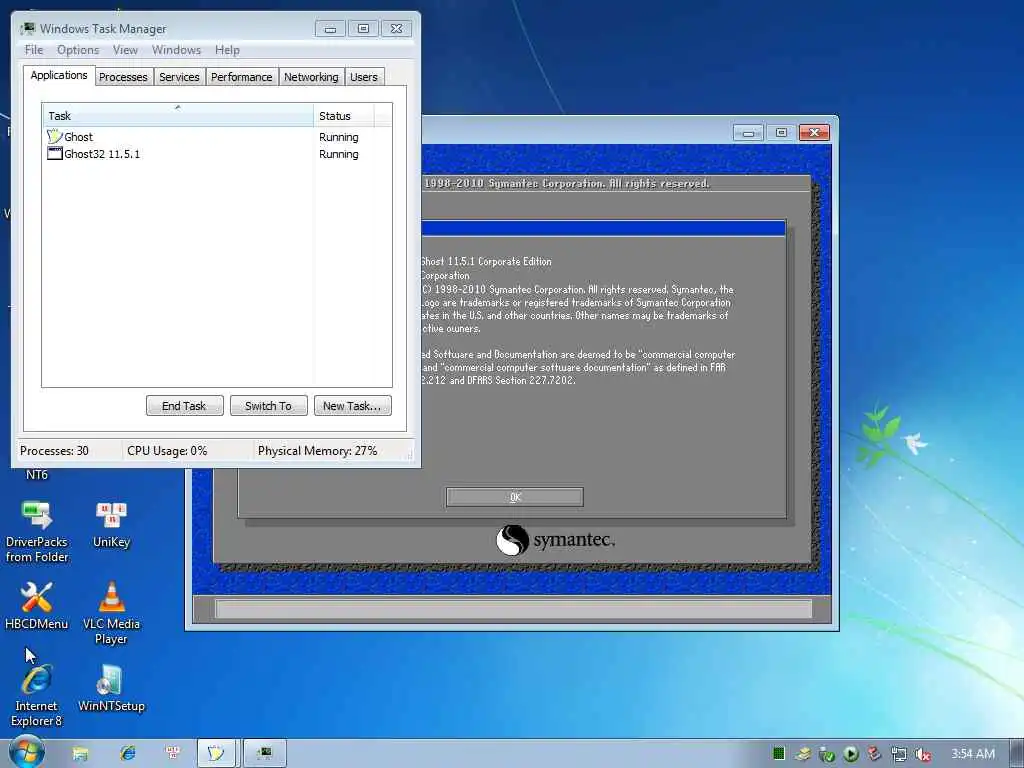The width and height of the screenshot is (1024, 768).
Task: Sort by the Task column header
Action: 178,116
